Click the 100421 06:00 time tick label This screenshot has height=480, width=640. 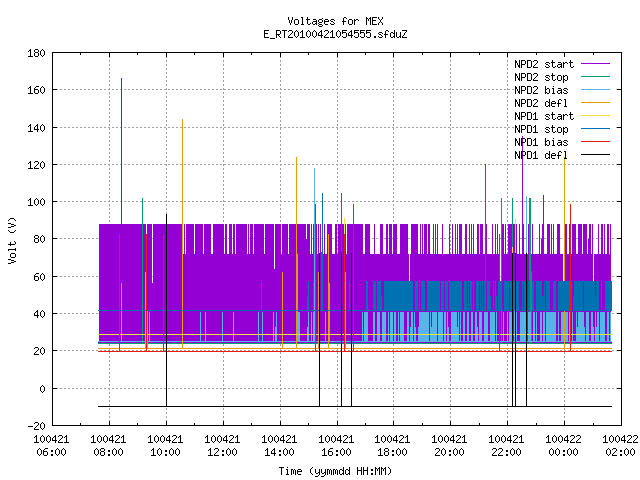click(51, 446)
